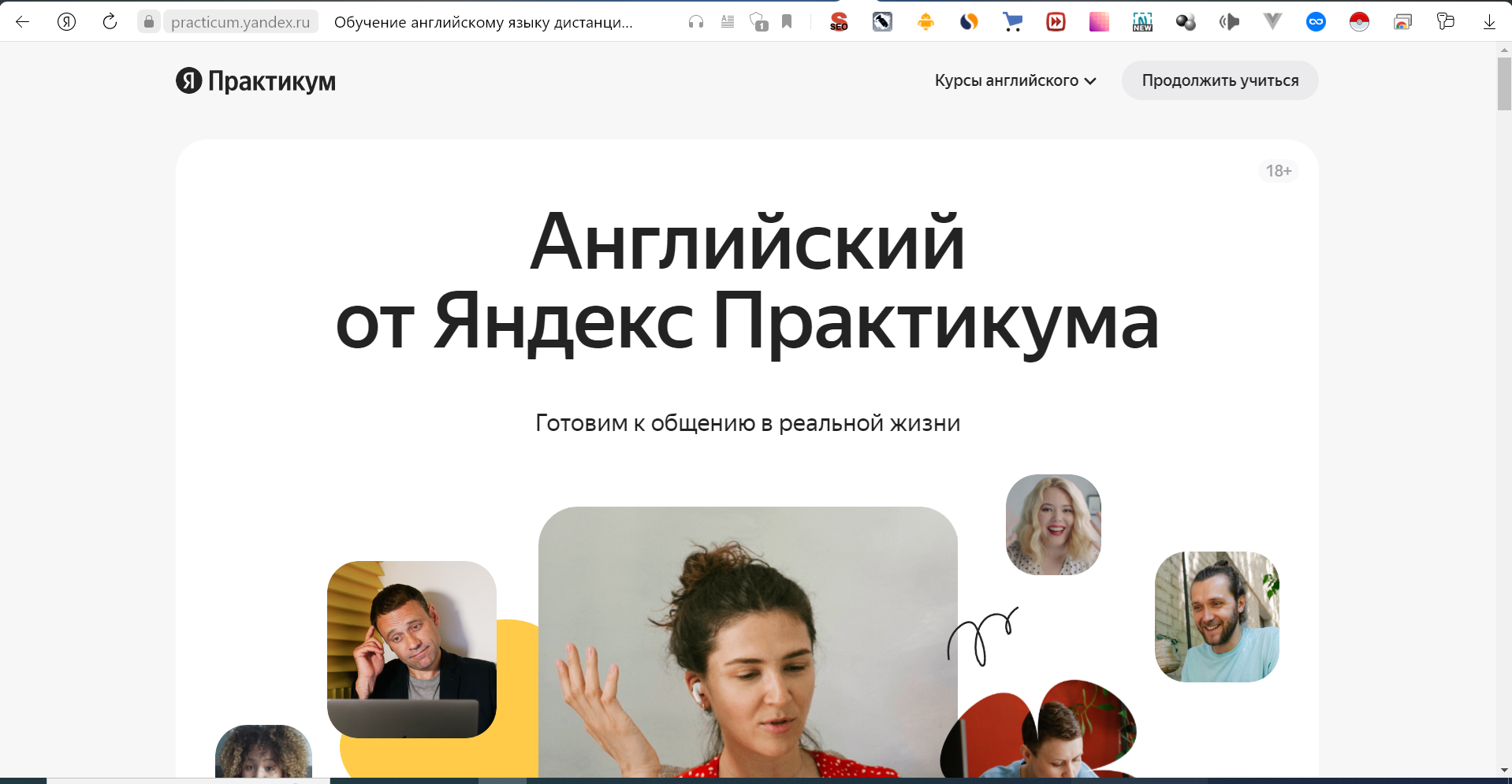Click the Pokeball extension icon
Image resolution: width=1512 pixels, height=784 pixels.
click(1359, 22)
